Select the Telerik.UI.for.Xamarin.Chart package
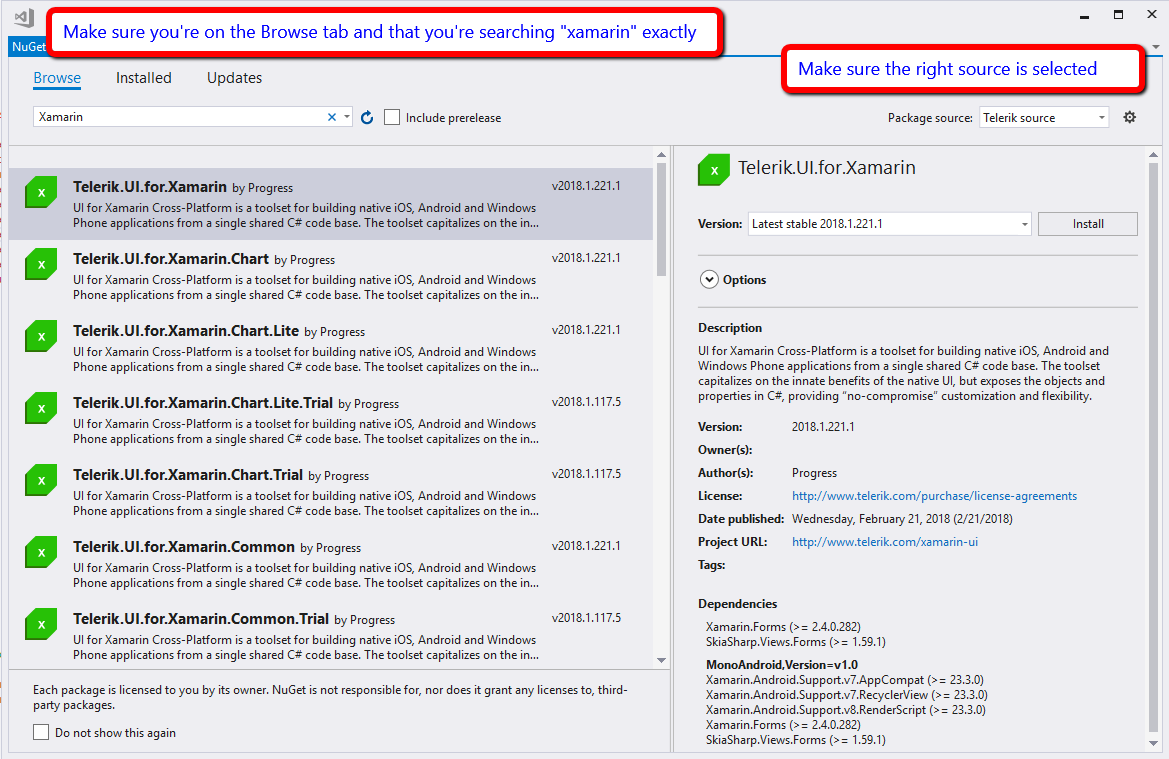The image size is (1169, 759). [x=330, y=276]
